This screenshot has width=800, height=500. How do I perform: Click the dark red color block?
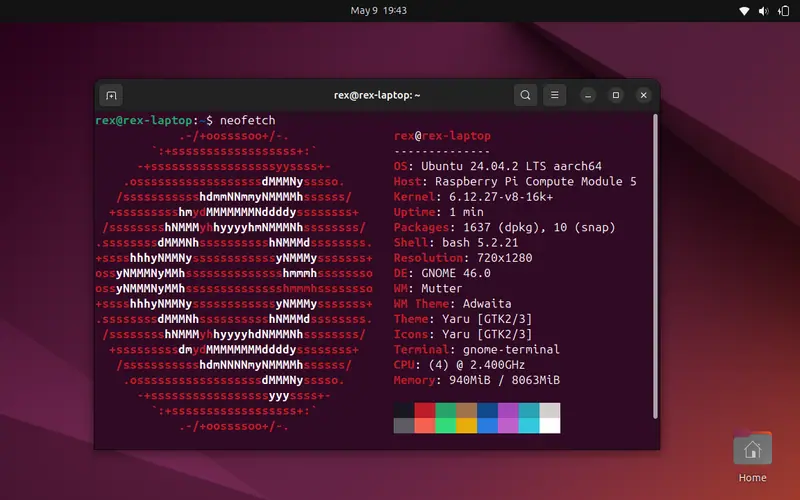(424, 410)
